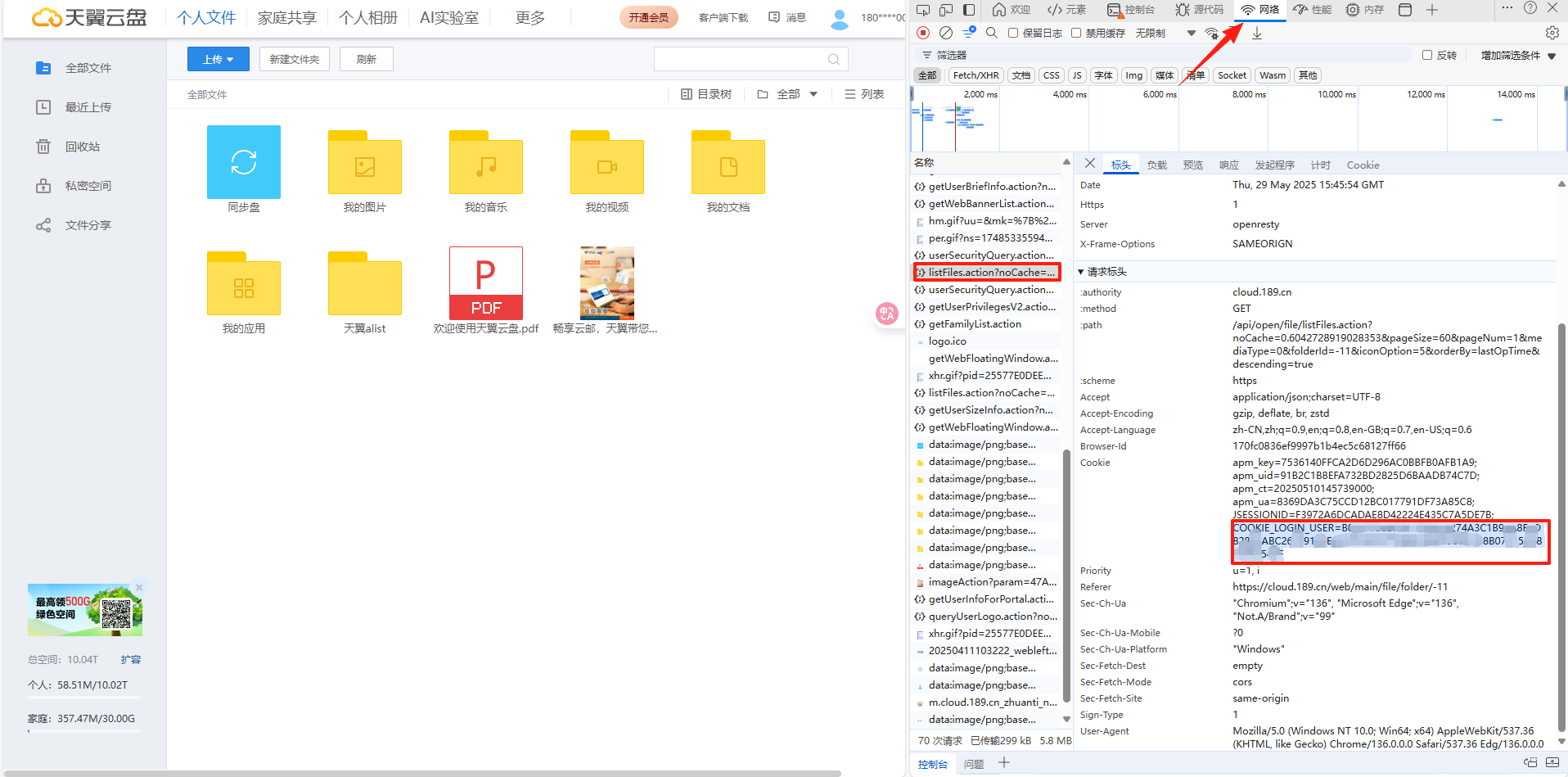Image resolution: width=1568 pixels, height=777 pixels.
Task: Close the request details pane
Action: 1090,164
